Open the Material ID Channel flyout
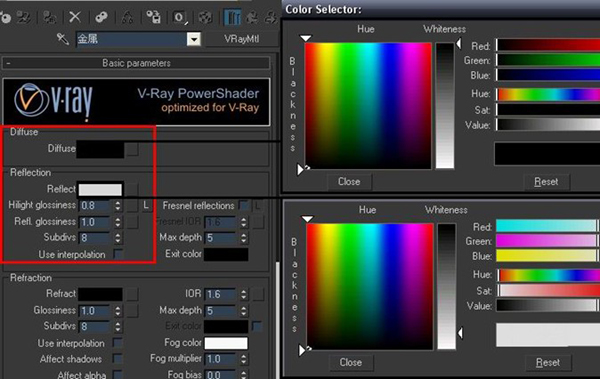600x379 pixels. click(x=179, y=17)
